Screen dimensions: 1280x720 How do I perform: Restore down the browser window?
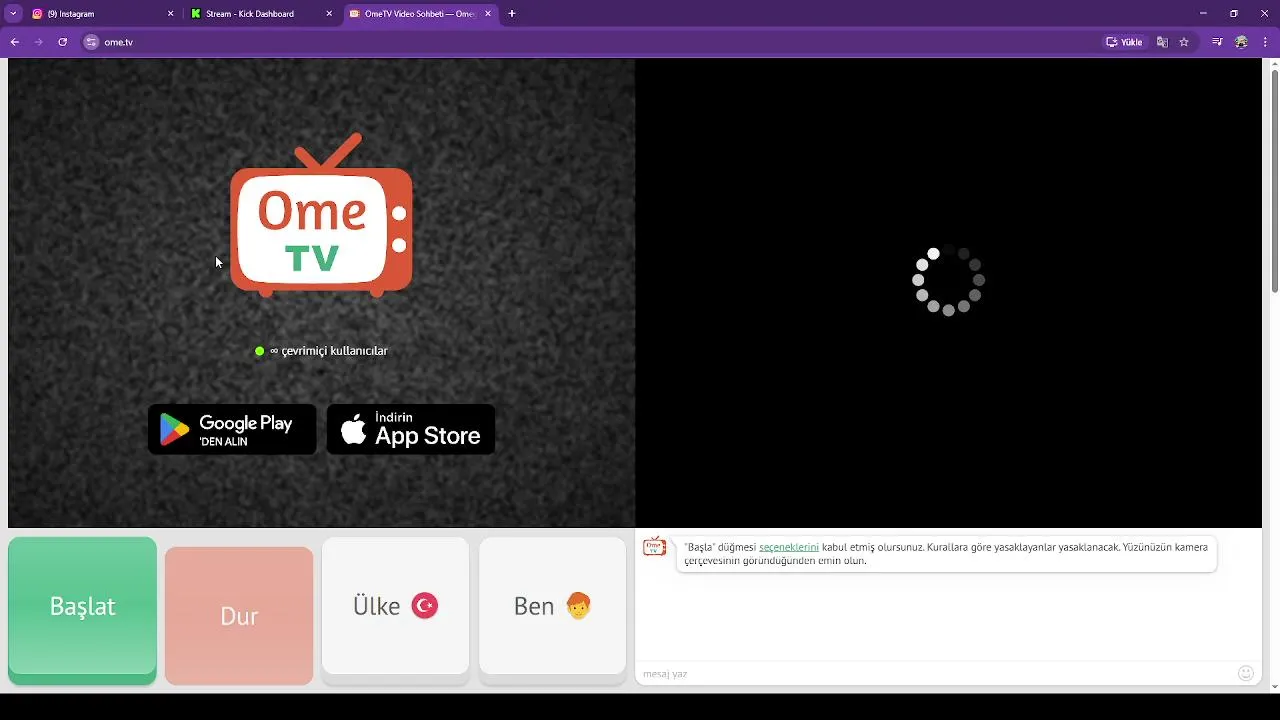pyautogui.click(x=1233, y=14)
